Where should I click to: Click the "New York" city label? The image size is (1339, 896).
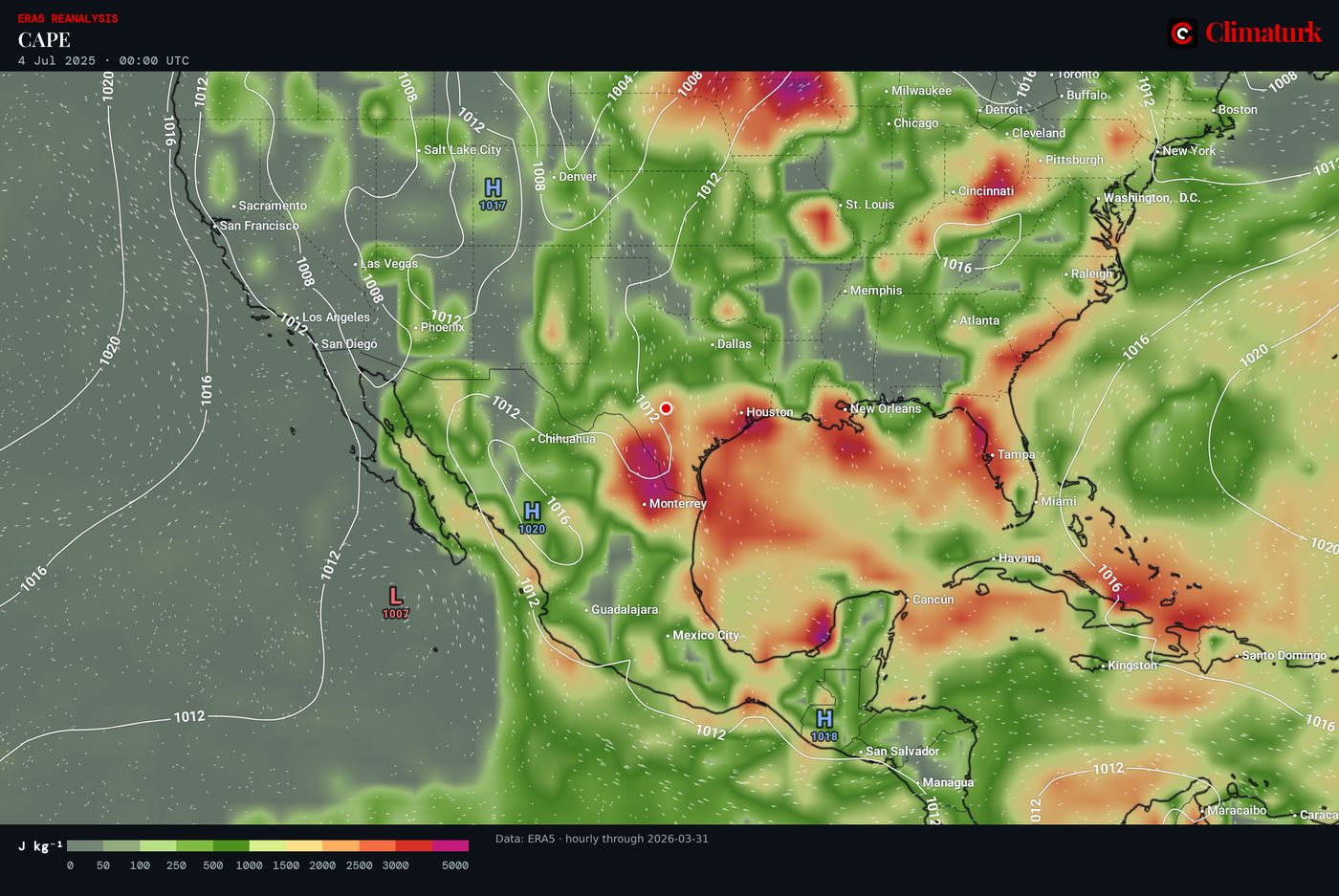click(1190, 151)
